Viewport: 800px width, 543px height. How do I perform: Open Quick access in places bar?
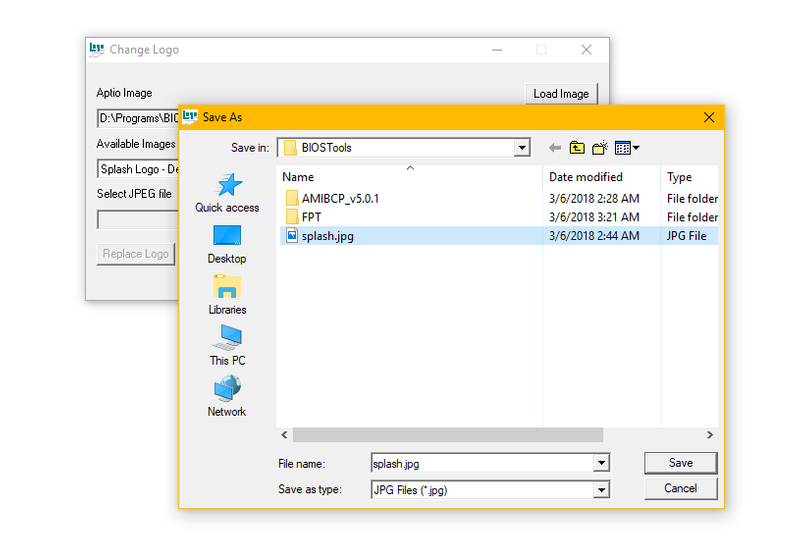(x=227, y=193)
